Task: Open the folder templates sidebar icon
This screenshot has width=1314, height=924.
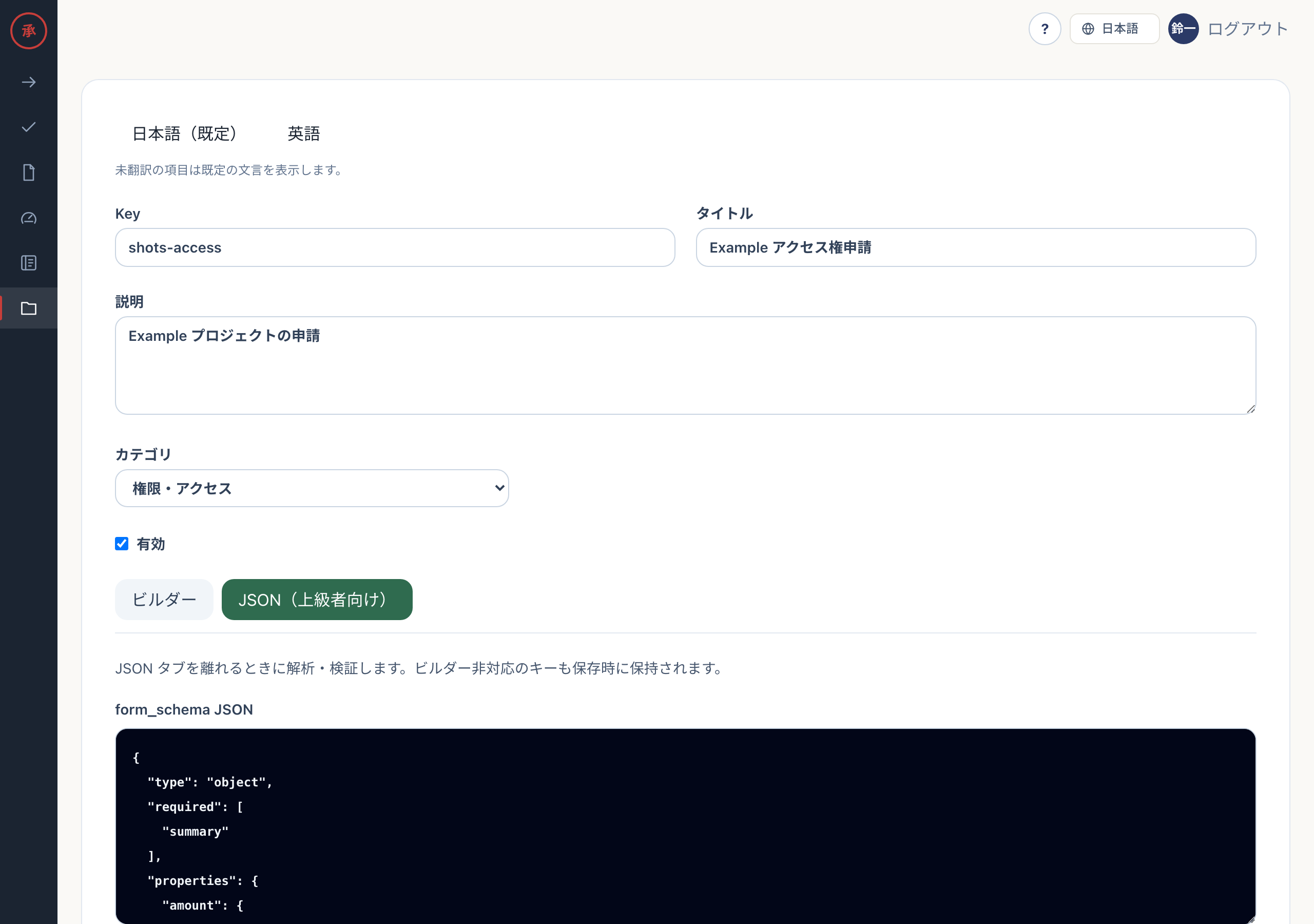Action: click(x=29, y=308)
